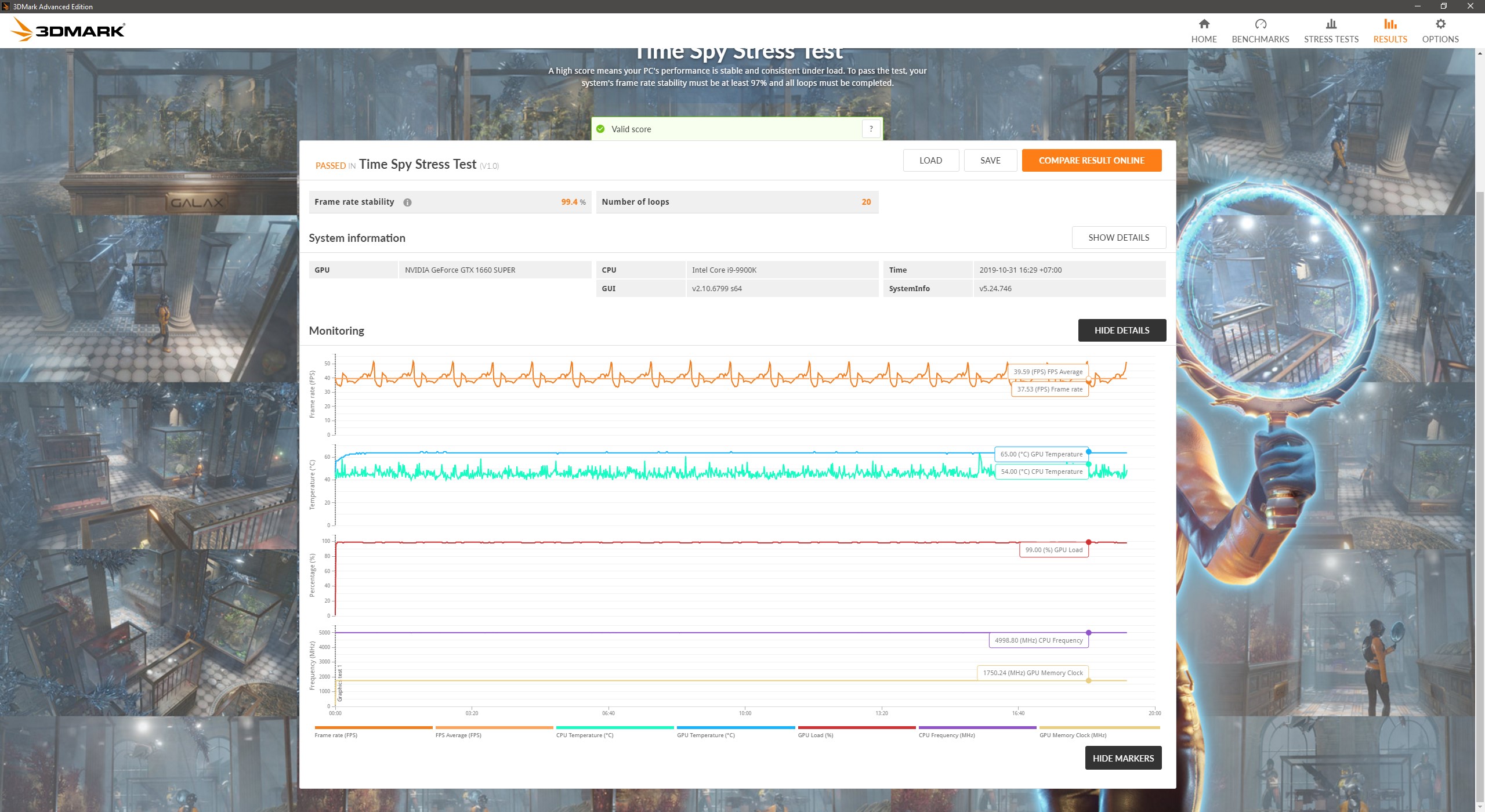This screenshot has height=812, width=1485.
Task: Click the GPU Memory Clock marker dot
Action: tap(1088, 681)
